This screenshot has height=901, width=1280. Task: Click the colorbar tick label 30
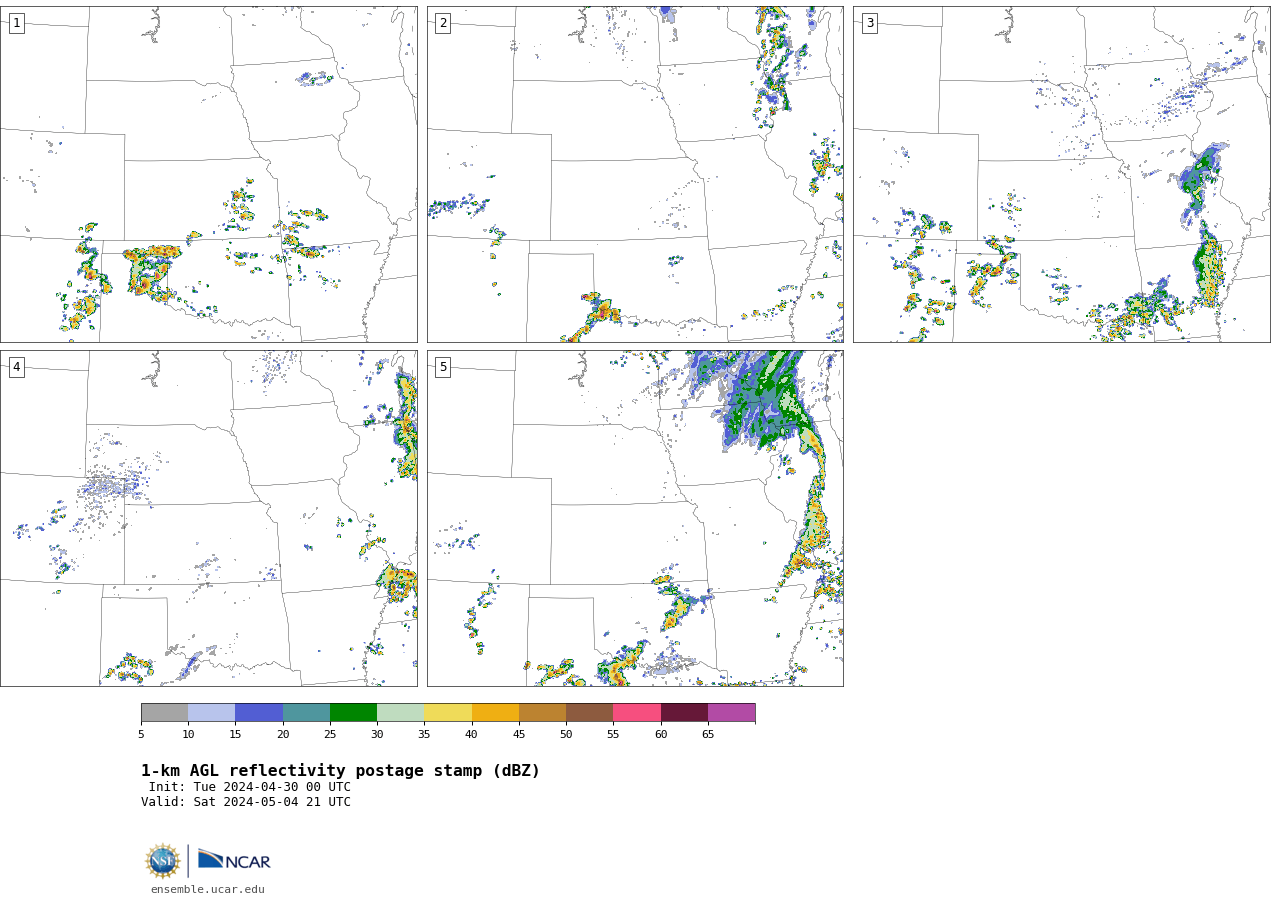coord(377,735)
